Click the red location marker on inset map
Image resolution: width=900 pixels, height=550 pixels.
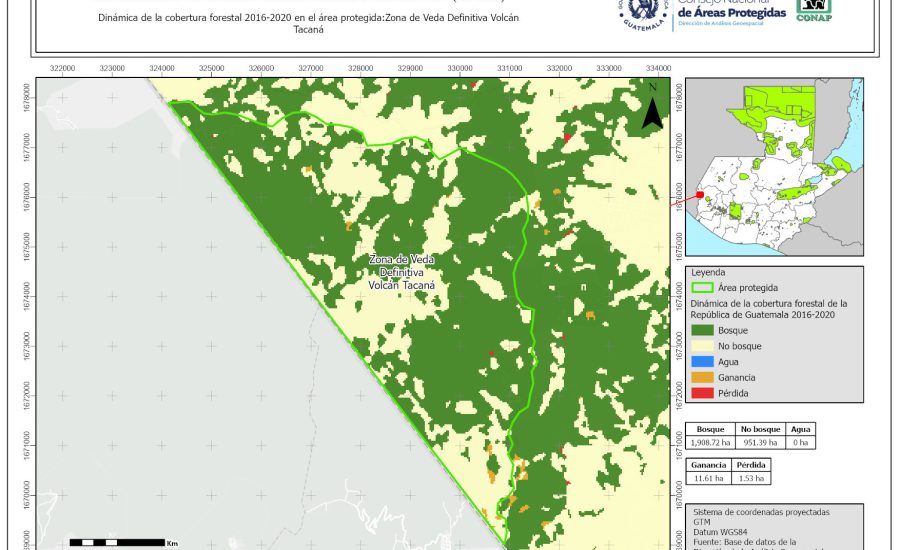click(700, 195)
